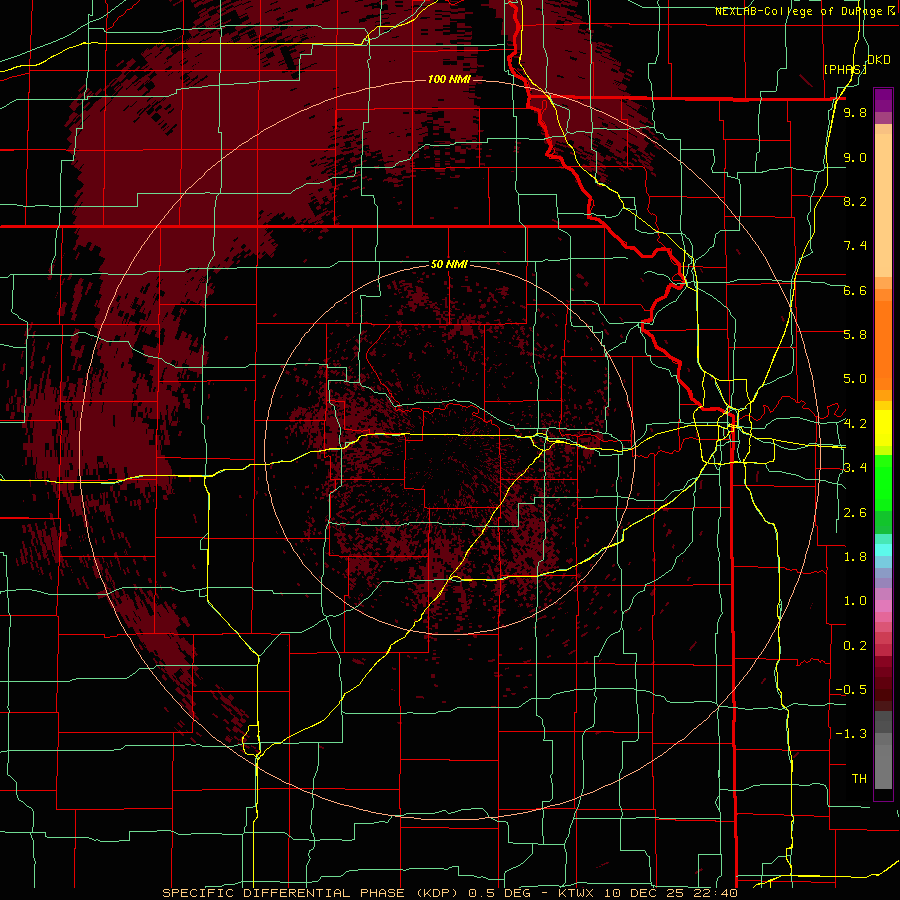Click the purple top segment of color bar
Image resolution: width=900 pixels, height=900 pixels.
point(883,100)
